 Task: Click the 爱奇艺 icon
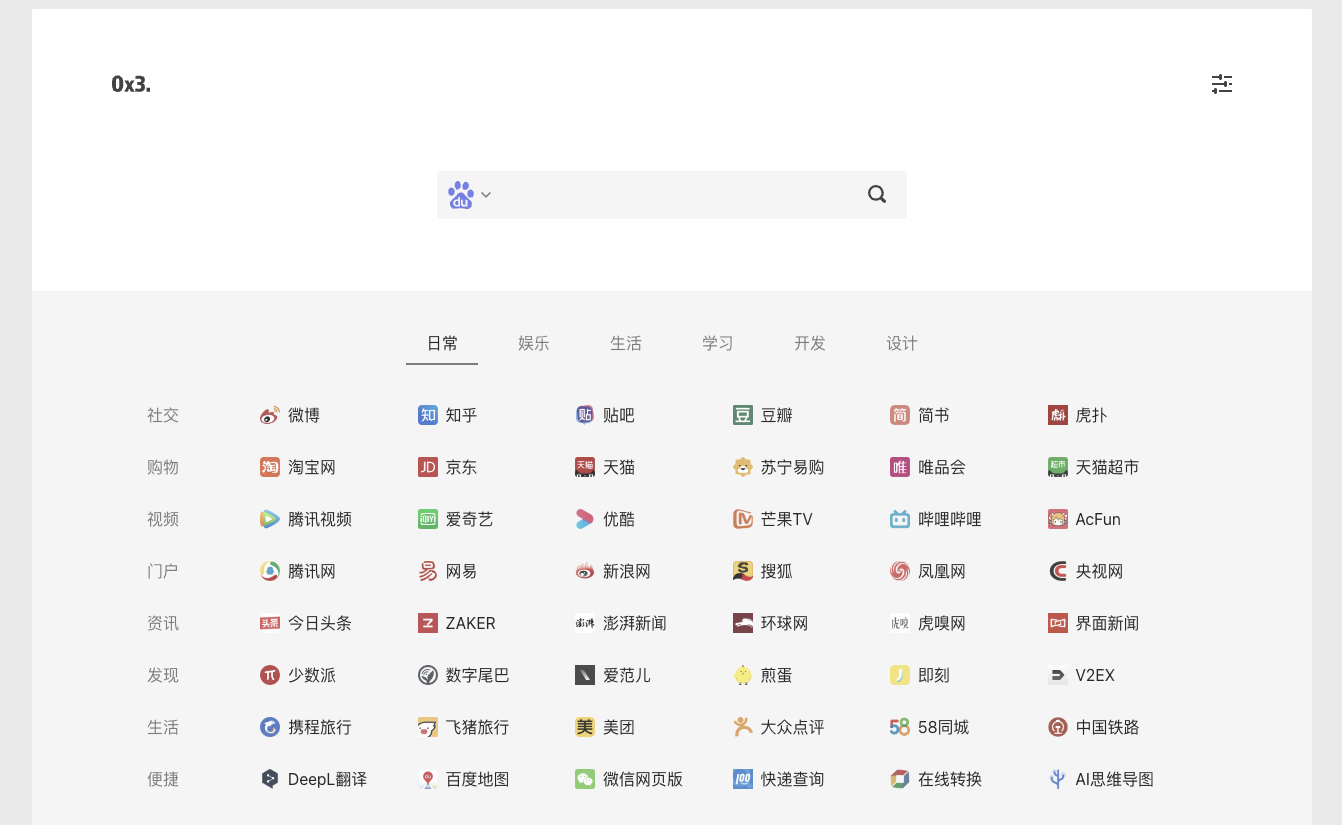[428, 519]
